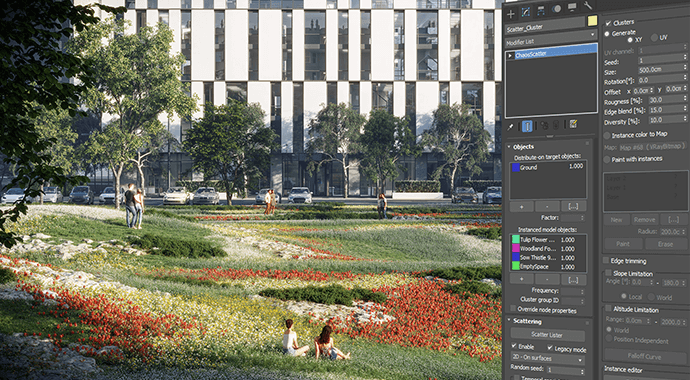Uncheck the Enable scattering checkbox

(x=514, y=347)
